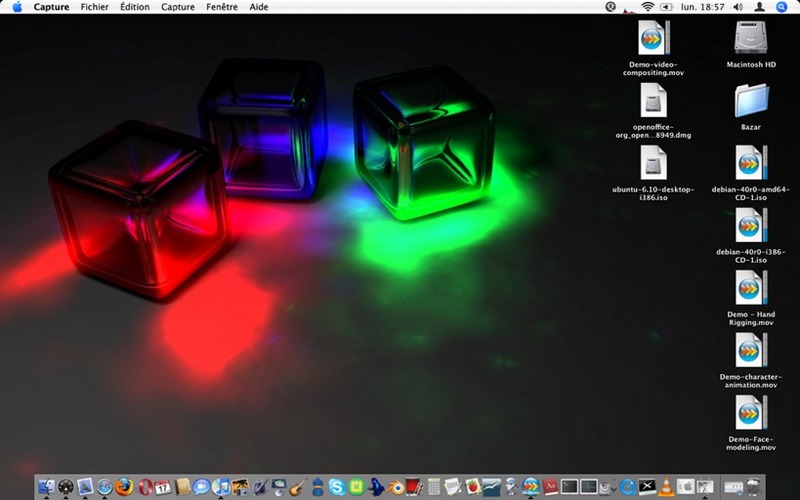The image size is (800, 500).
Task: Open the Wi-Fi status menu
Action: pyautogui.click(x=647, y=7)
